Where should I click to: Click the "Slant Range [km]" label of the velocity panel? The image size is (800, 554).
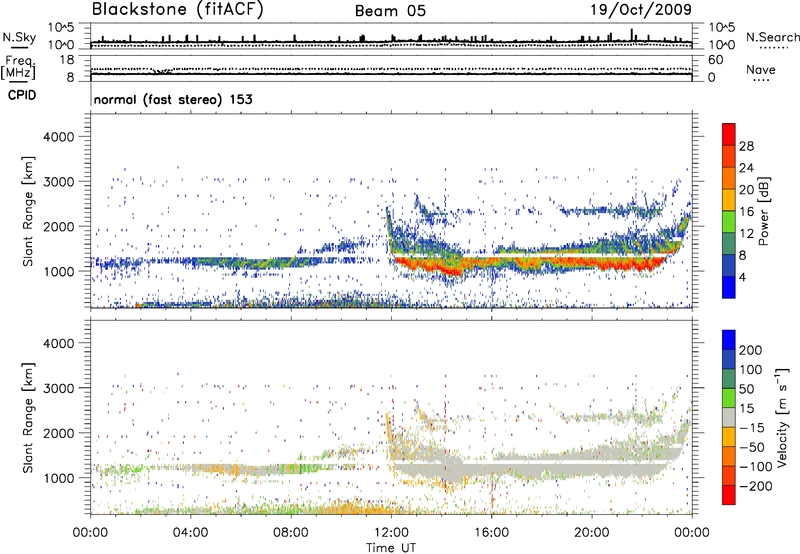[28, 418]
